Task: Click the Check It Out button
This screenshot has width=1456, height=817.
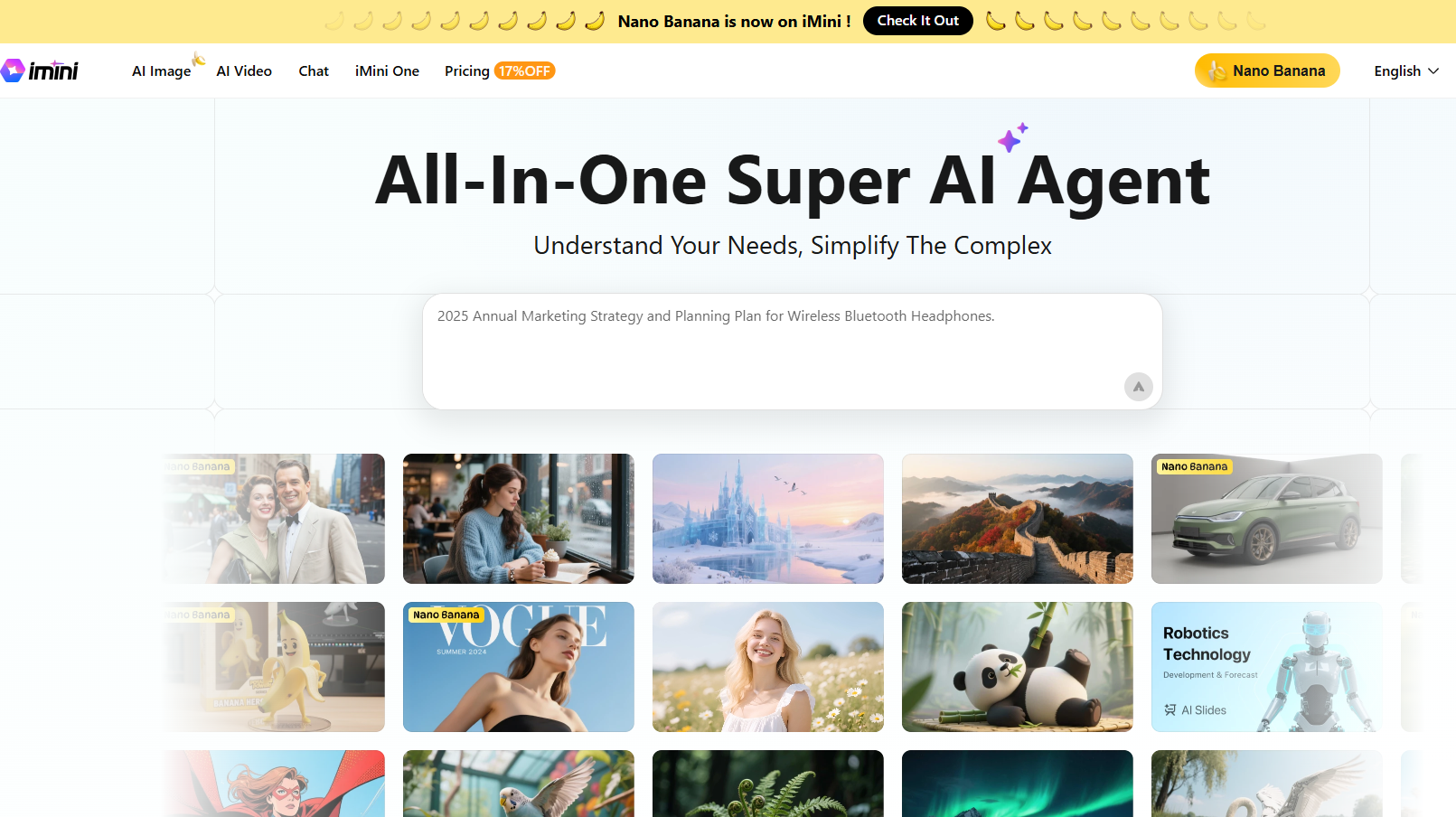Action: point(918,21)
